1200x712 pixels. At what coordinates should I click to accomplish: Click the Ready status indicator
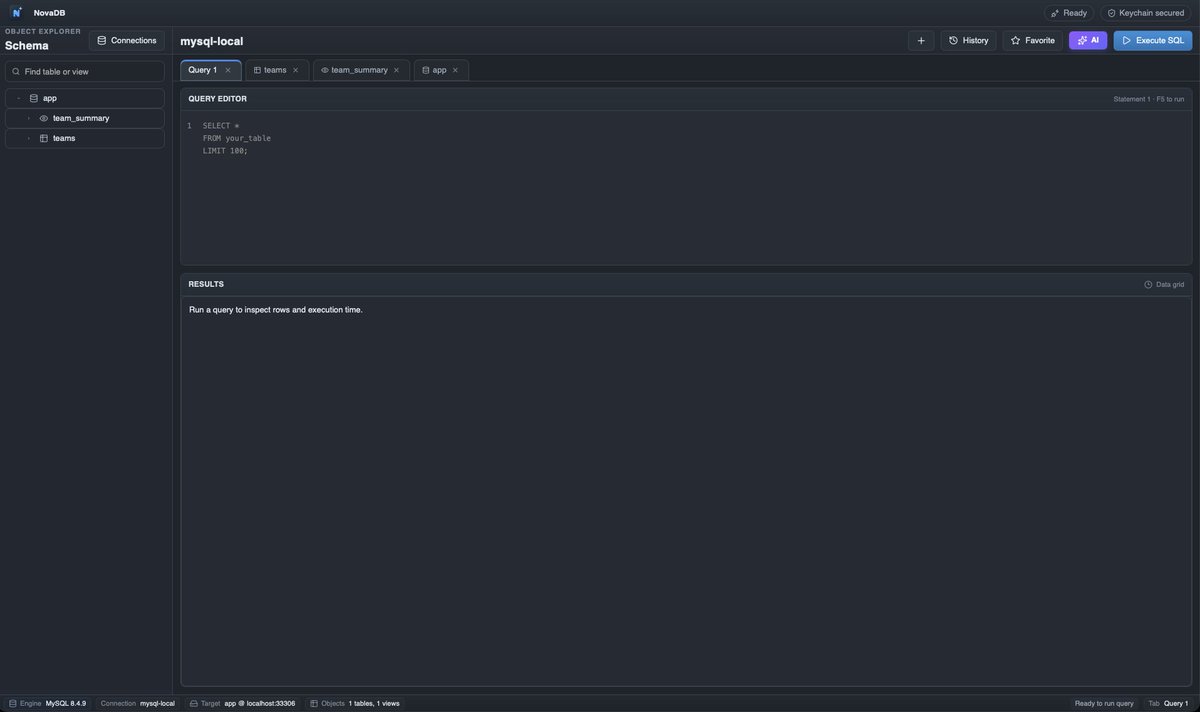pyautogui.click(x=1069, y=13)
